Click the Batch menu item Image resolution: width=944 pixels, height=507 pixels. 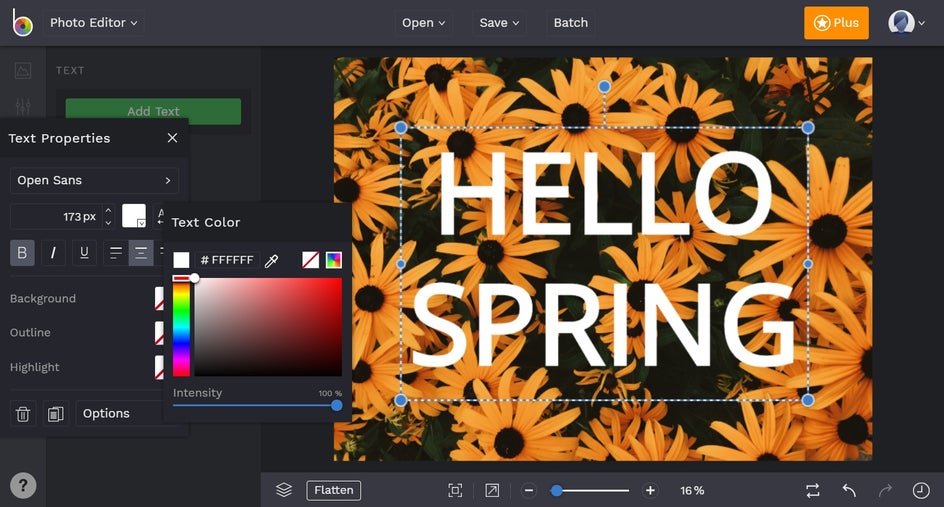(571, 23)
